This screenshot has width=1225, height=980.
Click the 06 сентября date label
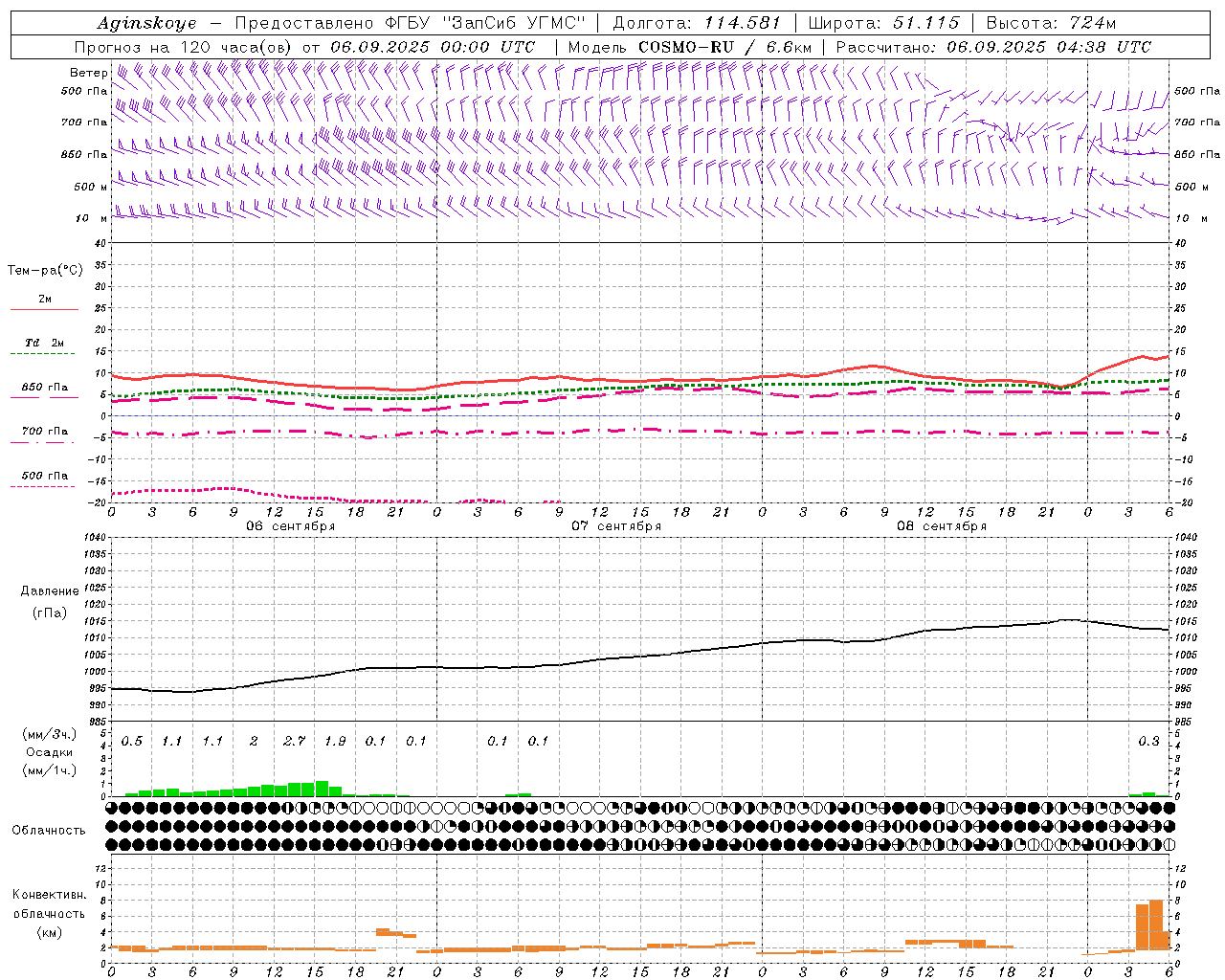(291, 526)
